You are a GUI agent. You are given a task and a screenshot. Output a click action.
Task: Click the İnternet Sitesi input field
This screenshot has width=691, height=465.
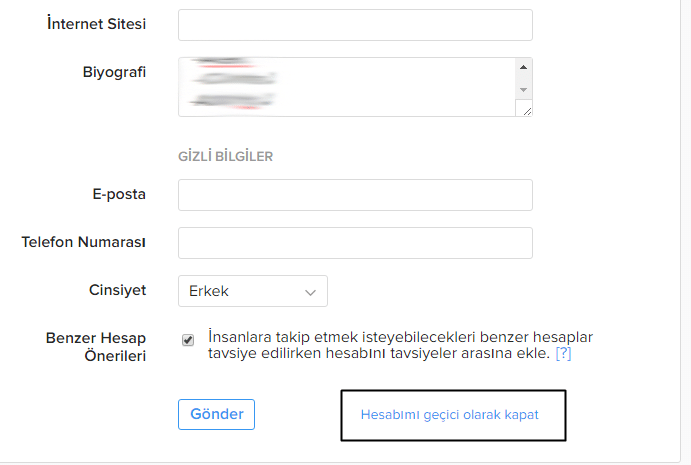click(x=355, y=25)
